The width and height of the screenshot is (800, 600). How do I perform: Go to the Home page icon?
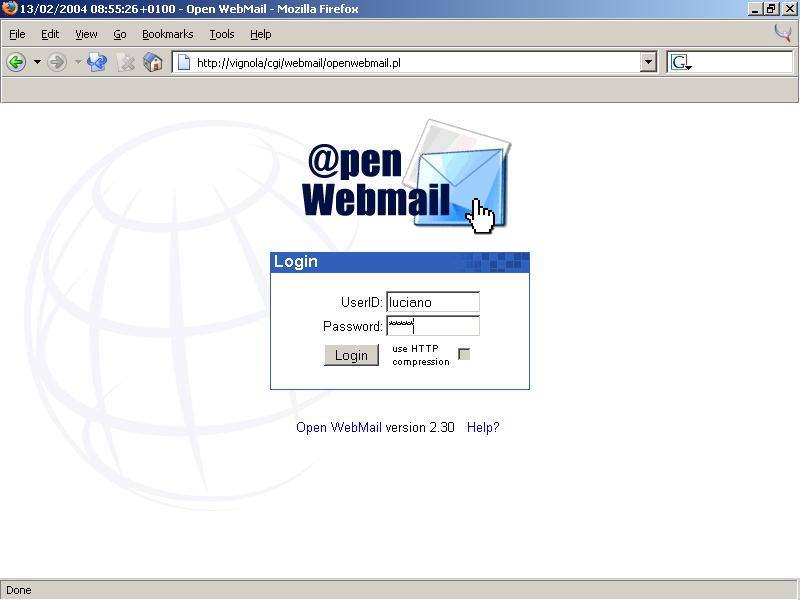click(153, 62)
